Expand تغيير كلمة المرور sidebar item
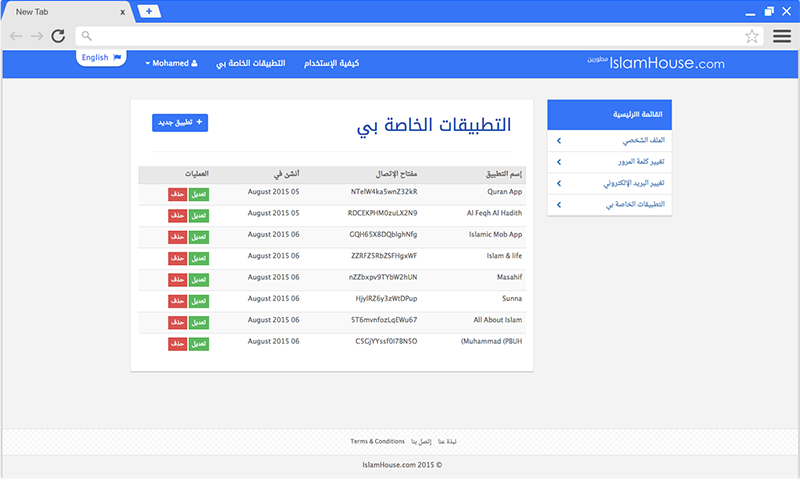Image resolution: width=800 pixels, height=480 pixels. pyautogui.click(x=616, y=162)
